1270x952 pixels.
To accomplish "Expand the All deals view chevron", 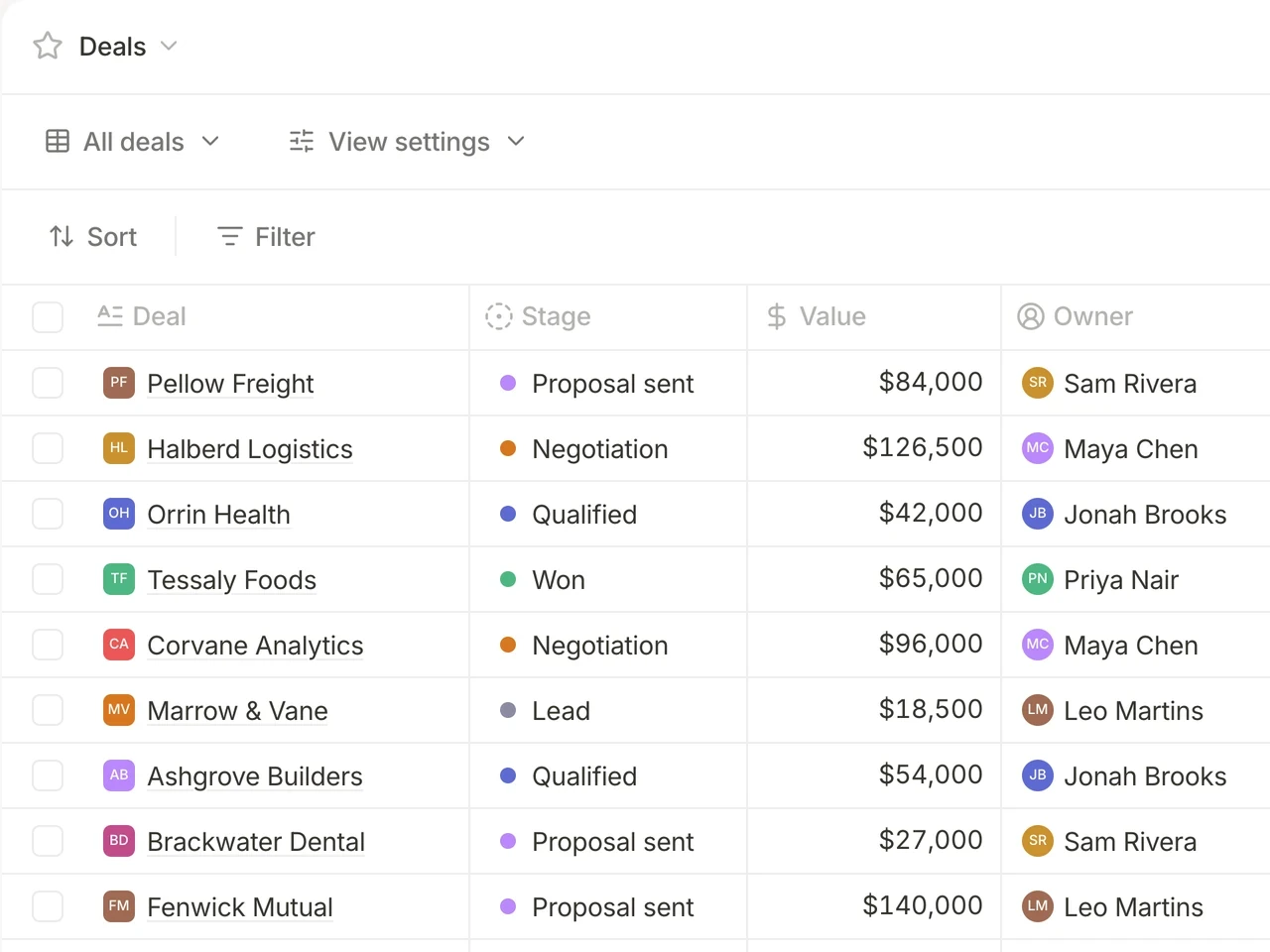I will [x=210, y=141].
